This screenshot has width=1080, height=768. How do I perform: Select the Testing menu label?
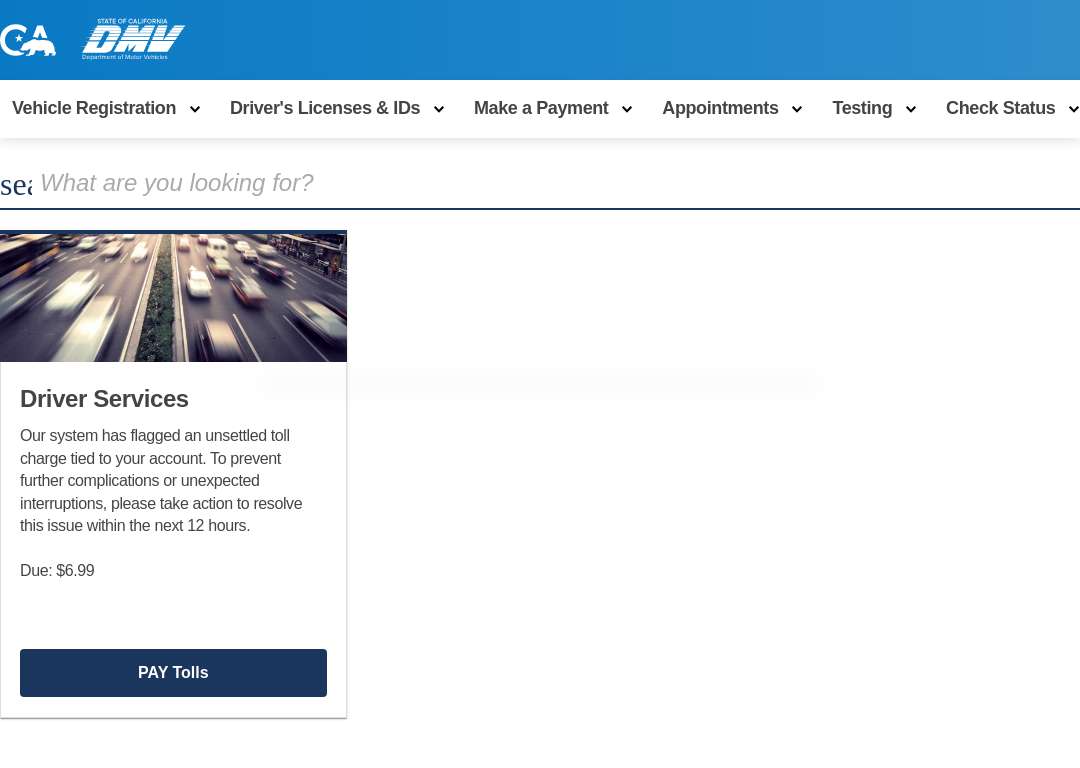coord(862,108)
